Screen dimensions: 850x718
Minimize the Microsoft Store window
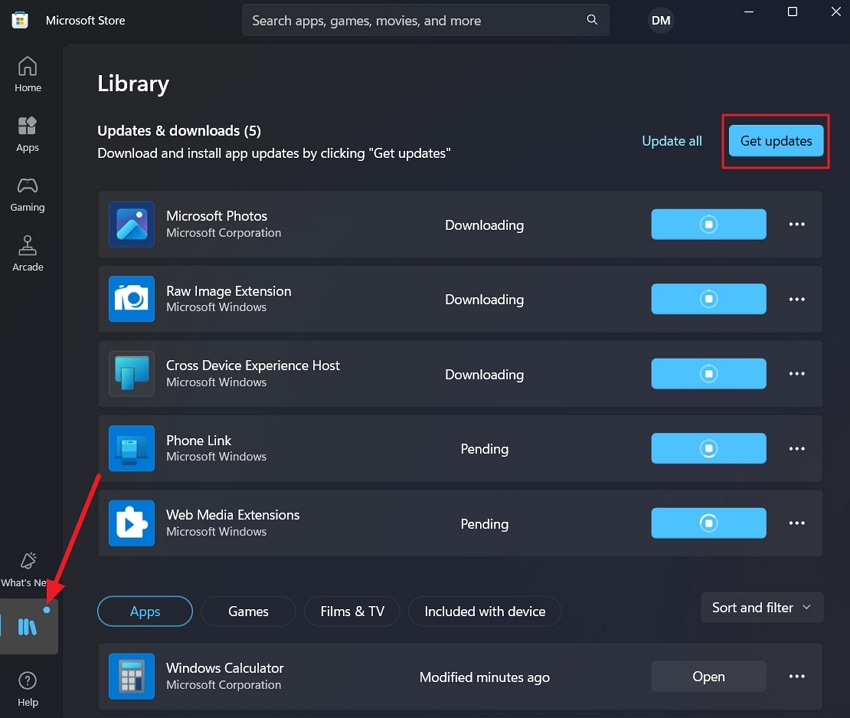click(749, 11)
